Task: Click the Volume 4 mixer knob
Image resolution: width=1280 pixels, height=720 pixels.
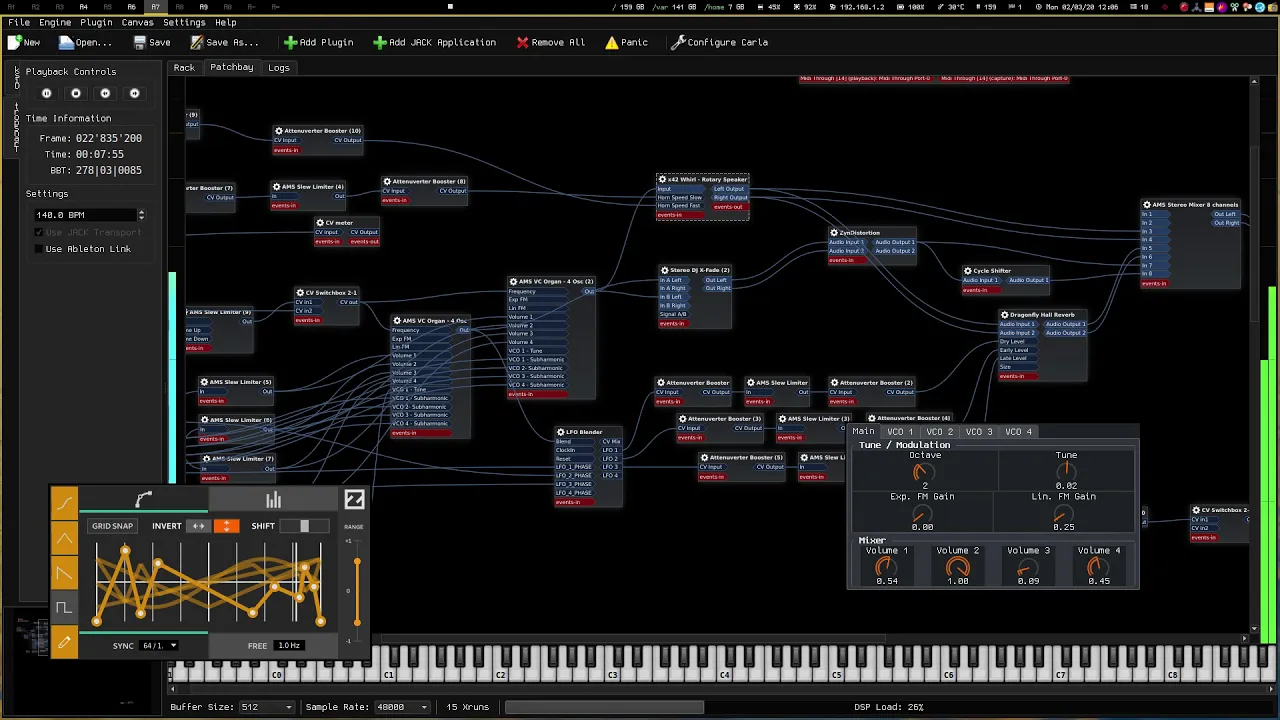Action: 1098,567
